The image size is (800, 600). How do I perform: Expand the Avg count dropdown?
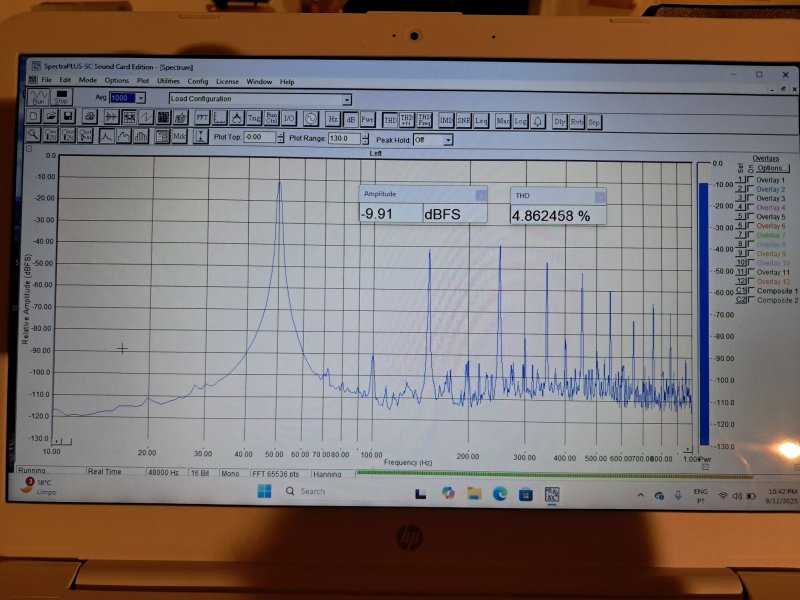point(140,98)
